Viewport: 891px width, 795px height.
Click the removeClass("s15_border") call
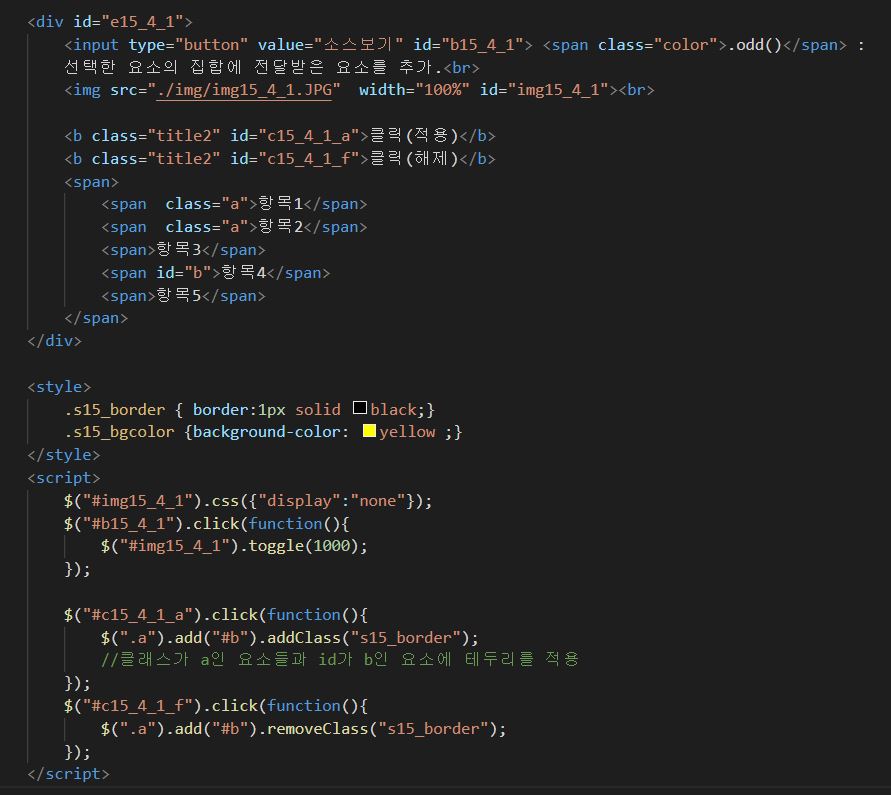382,729
